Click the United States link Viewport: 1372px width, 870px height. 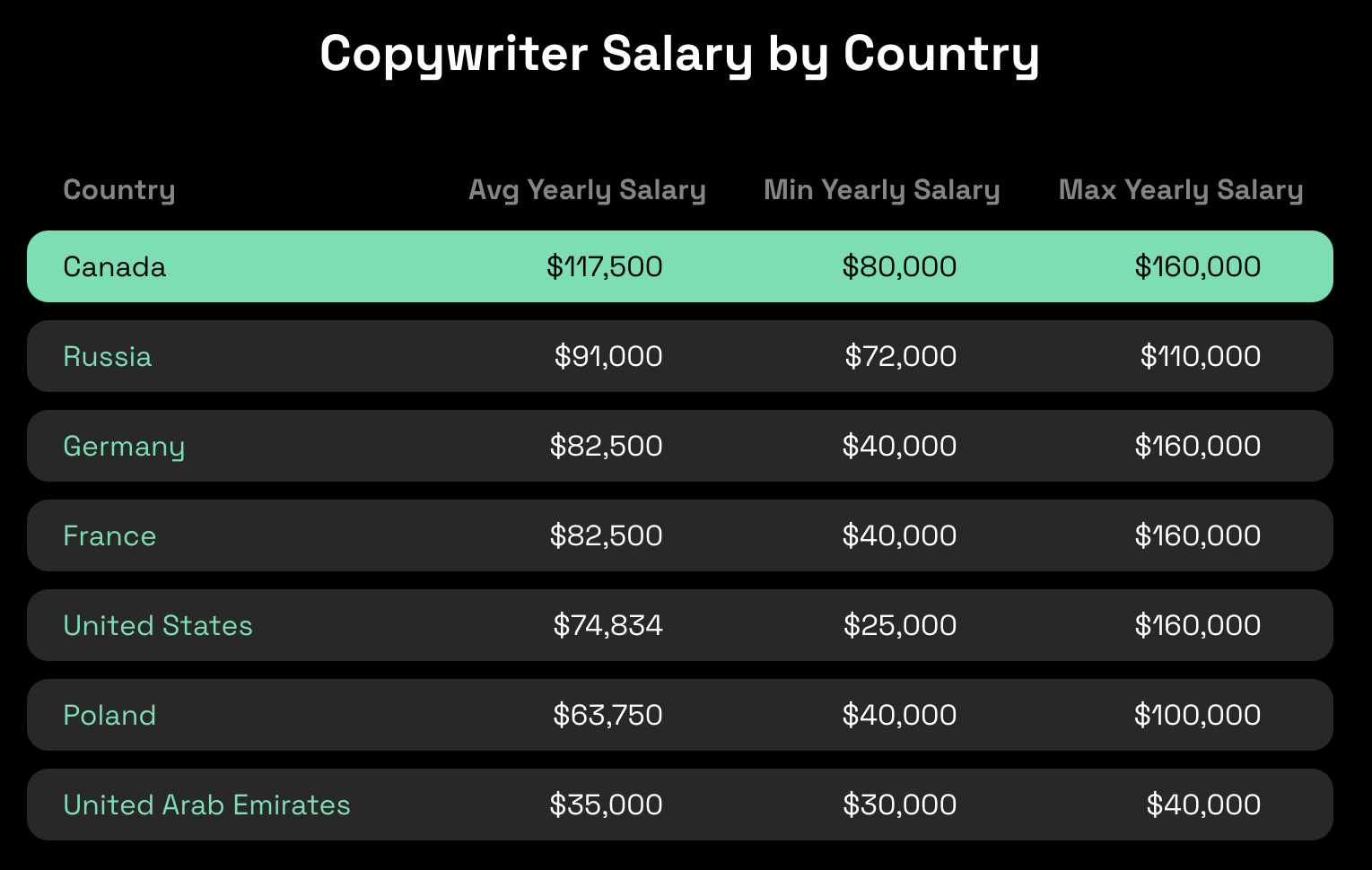click(158, 626)
